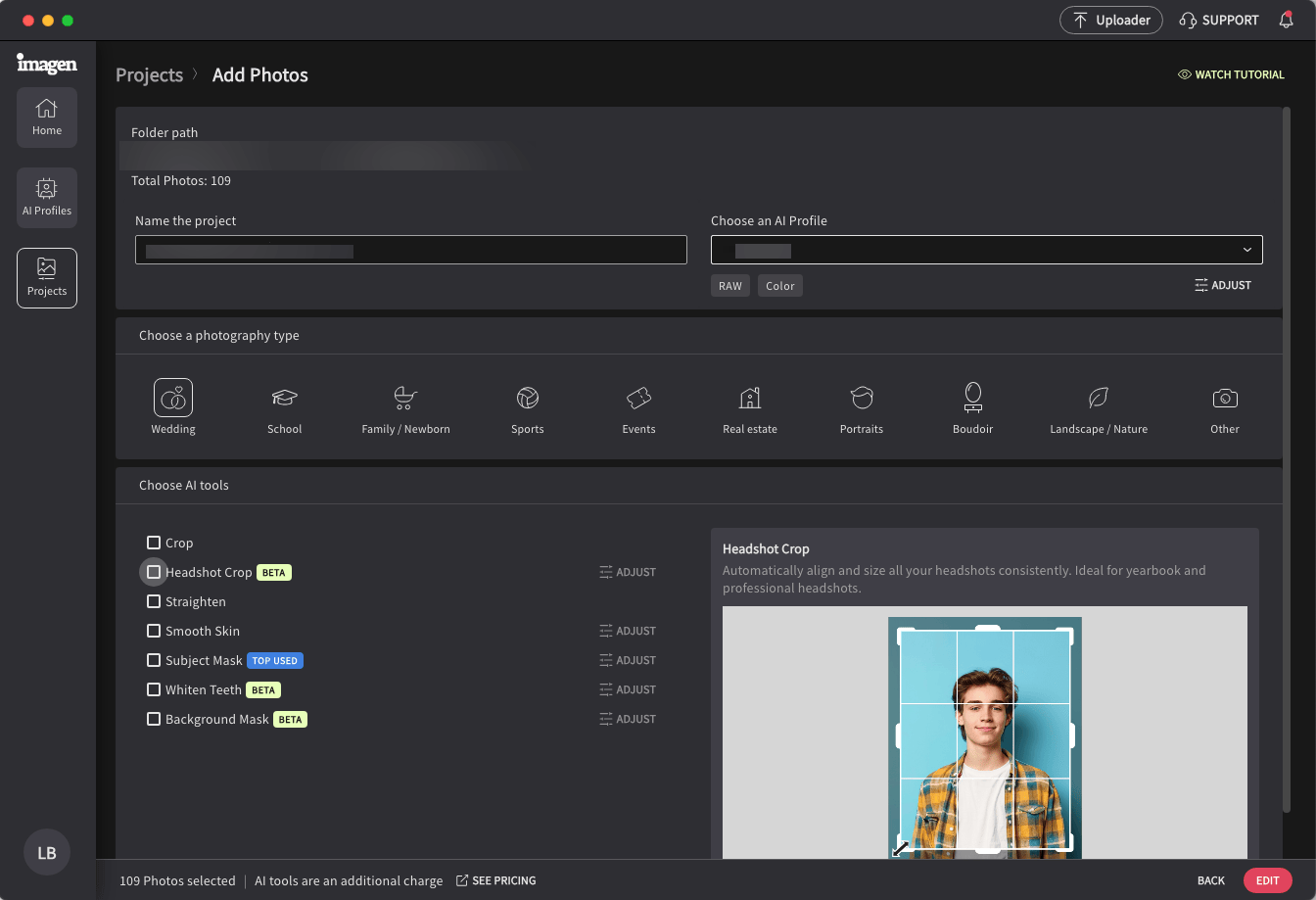Click the red EDIT button
The image size is (1316, 900).
(1267, 880)
